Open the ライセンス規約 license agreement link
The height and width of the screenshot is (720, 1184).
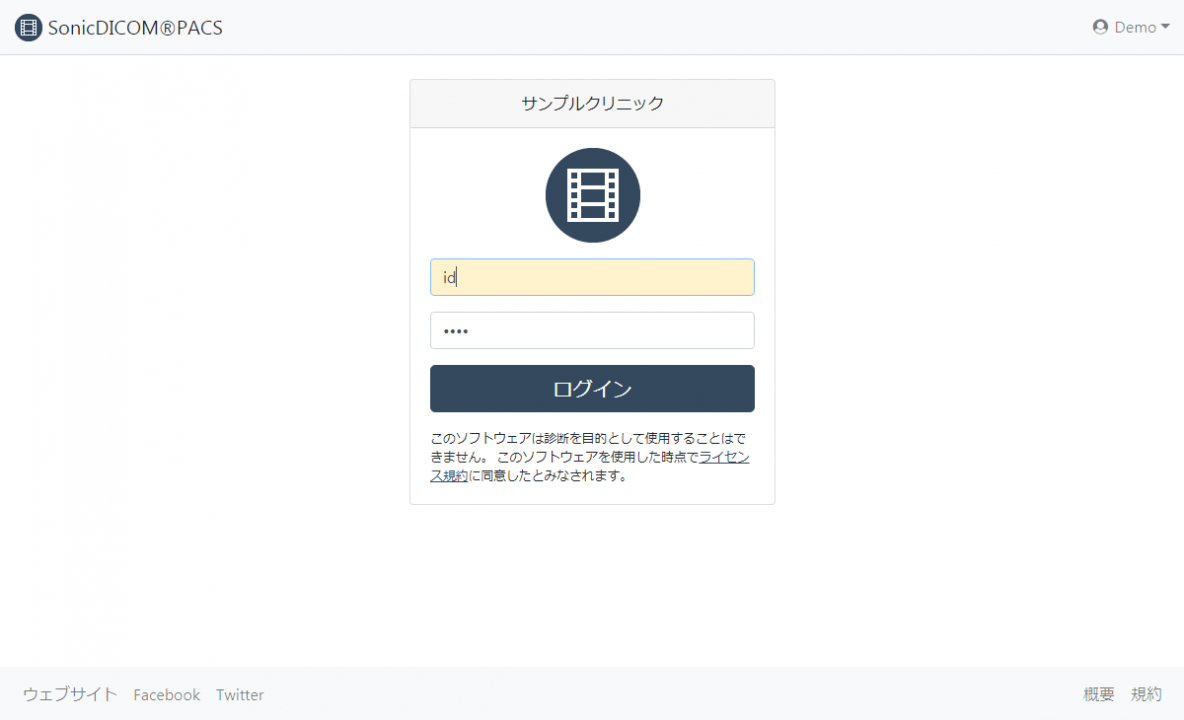click(x=723, y=457)
